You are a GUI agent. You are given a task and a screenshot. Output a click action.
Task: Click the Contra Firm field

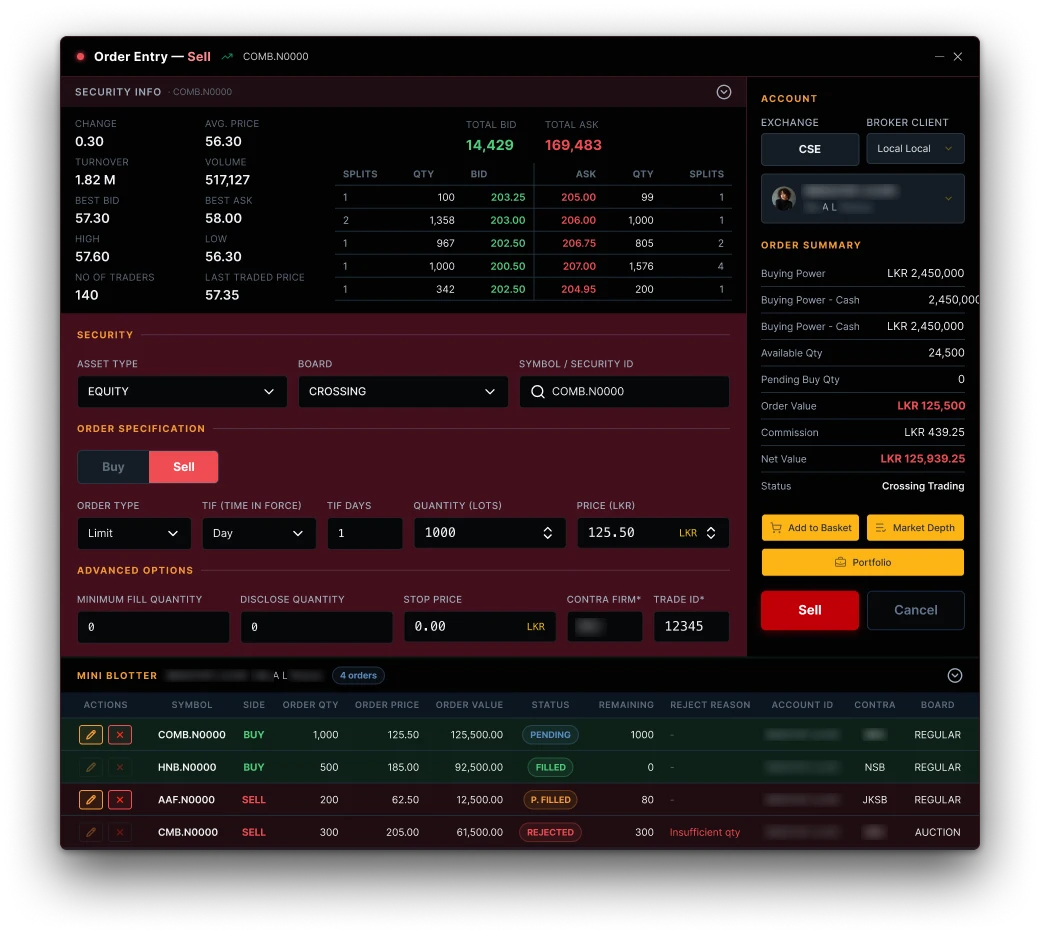pos(605,627)
